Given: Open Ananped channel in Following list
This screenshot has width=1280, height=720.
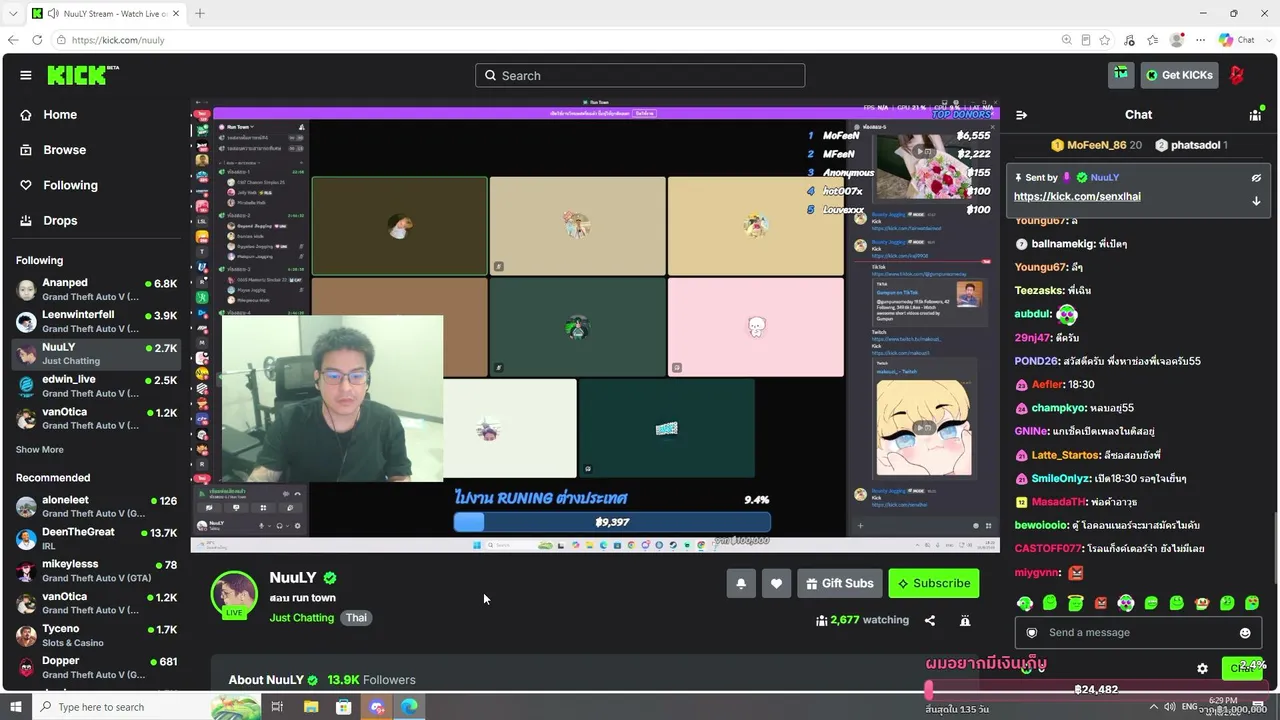Looking at the screenshot, I should click(x=97, y=290).
